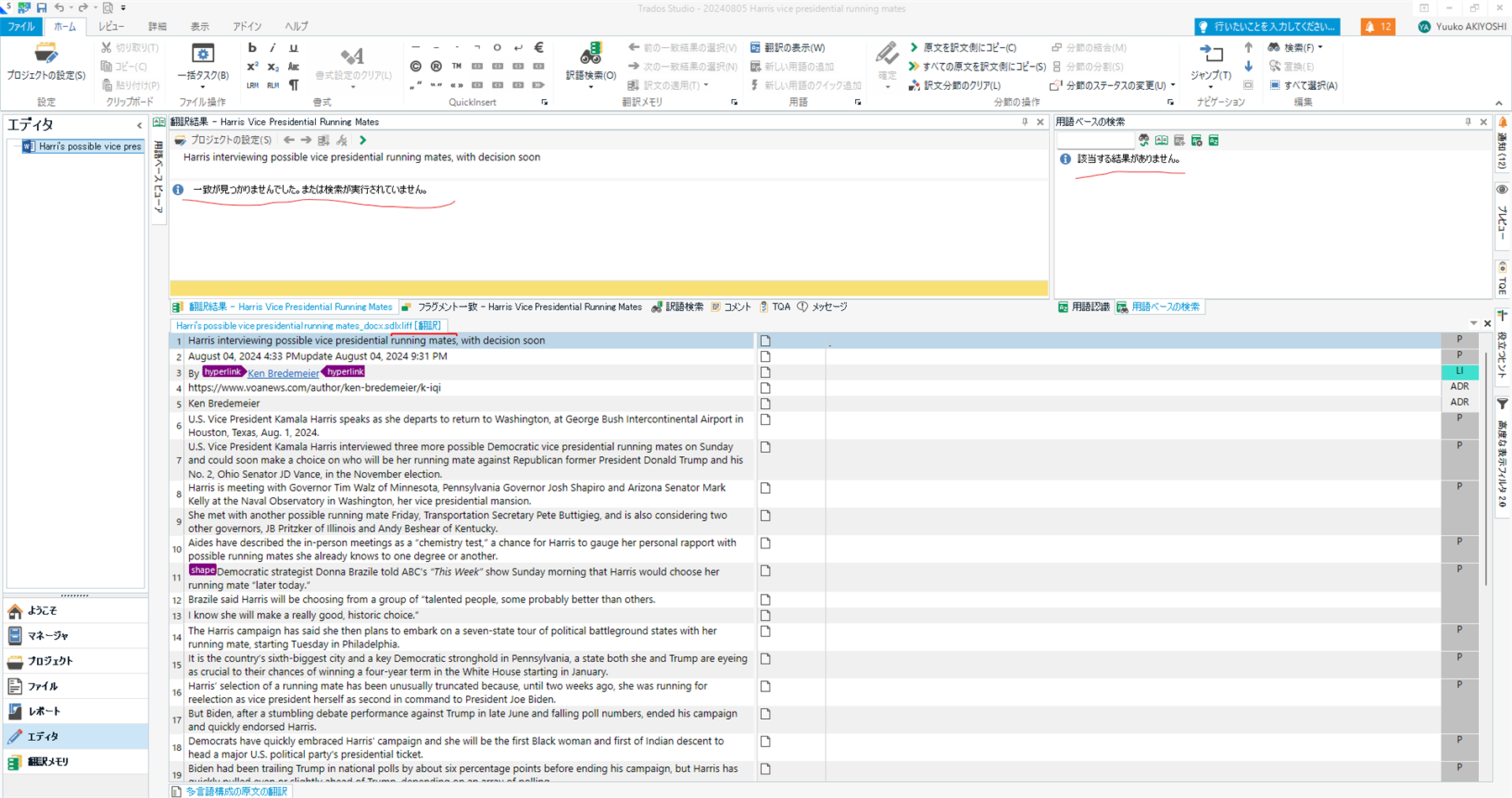
Task: Click すべて選択(A) in 編集 group
Action: point(1303,85)
